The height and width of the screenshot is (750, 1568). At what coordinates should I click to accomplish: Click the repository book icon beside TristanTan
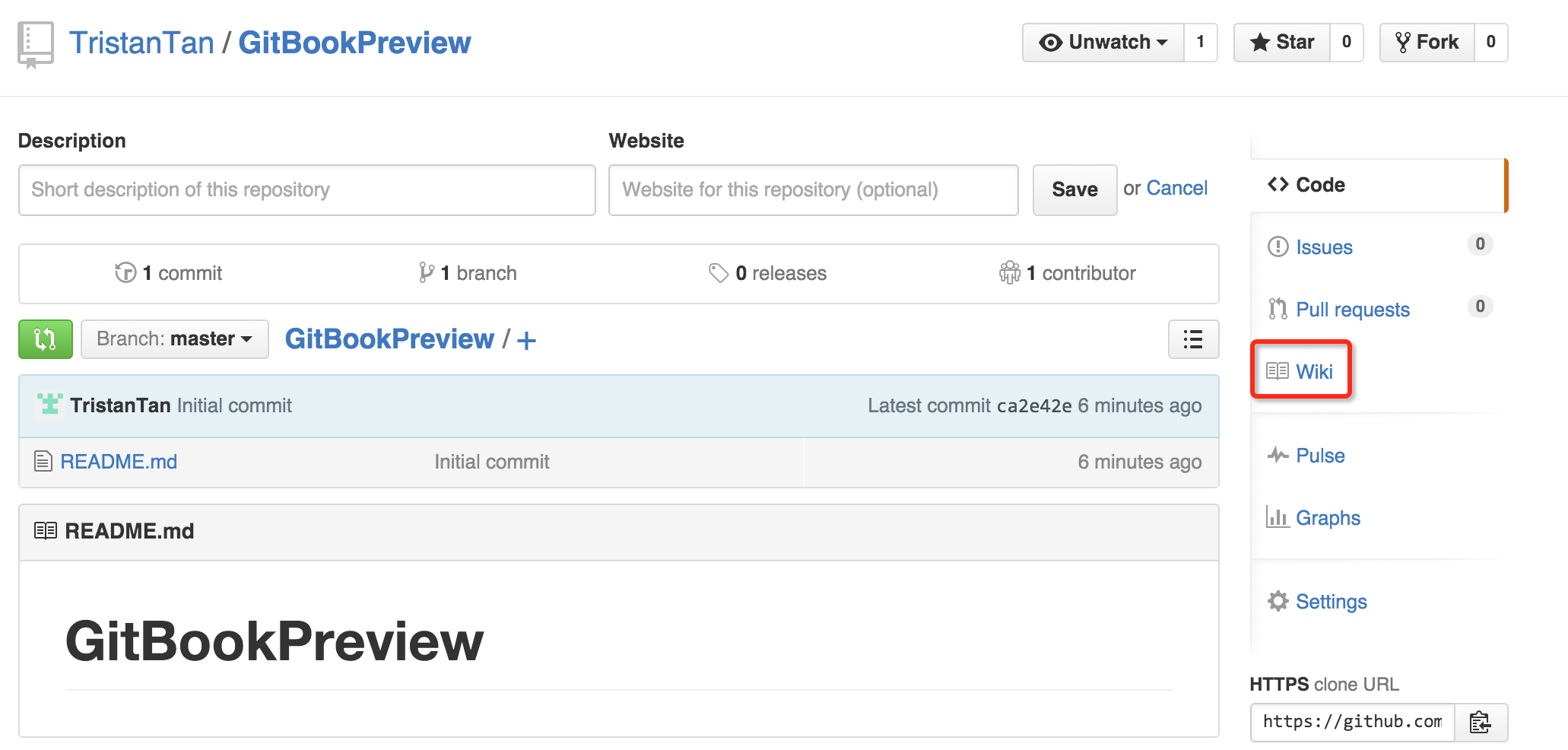pos(35,45)
